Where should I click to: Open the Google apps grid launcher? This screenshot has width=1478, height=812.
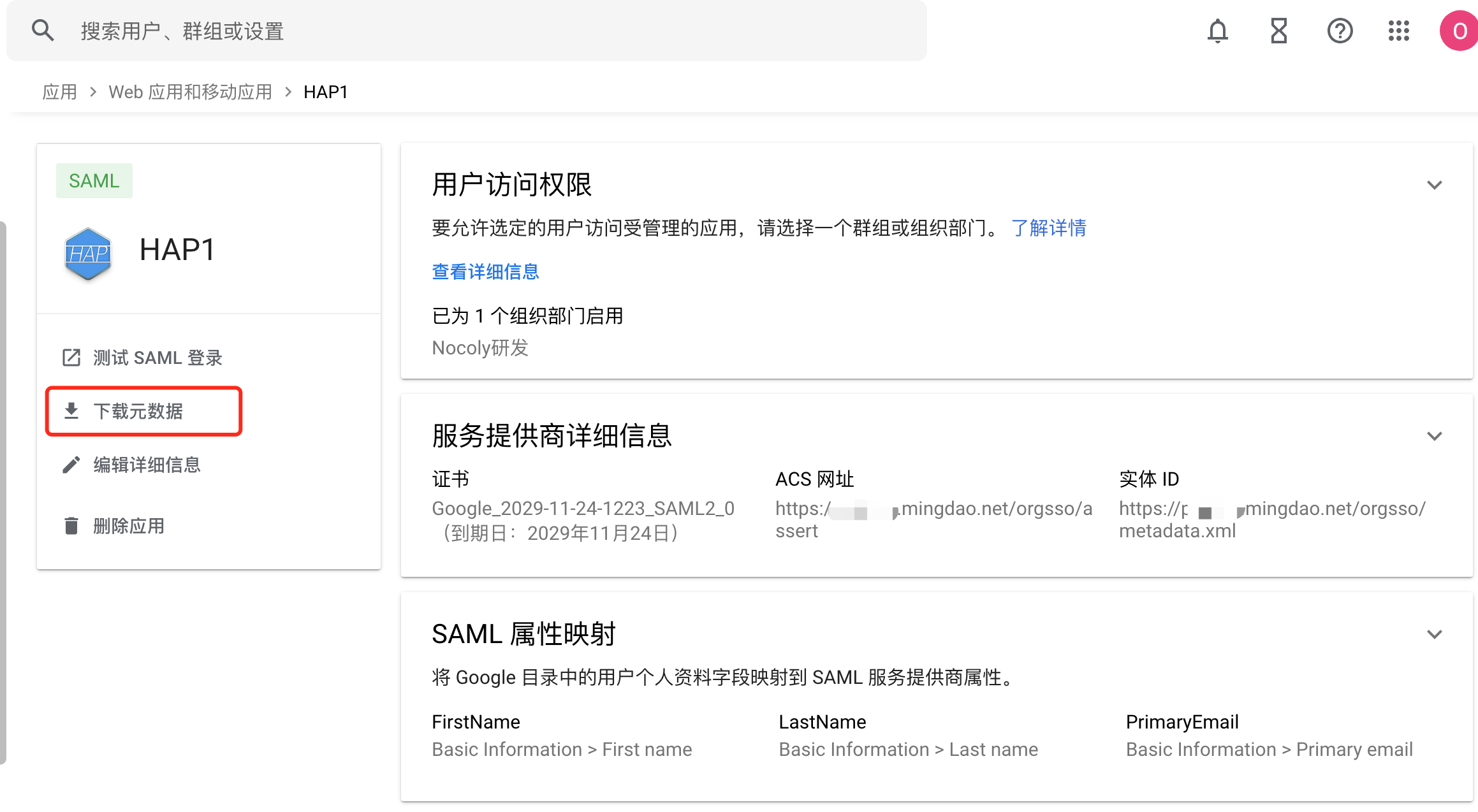(x=1399, y=31)
